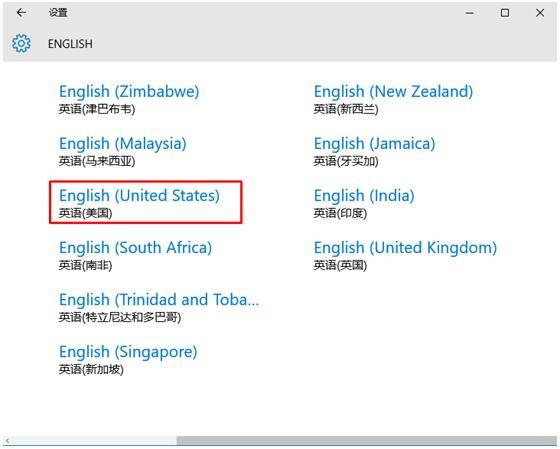
Task: Click the 英语(美国) subtitle
Action: (85, 214)
